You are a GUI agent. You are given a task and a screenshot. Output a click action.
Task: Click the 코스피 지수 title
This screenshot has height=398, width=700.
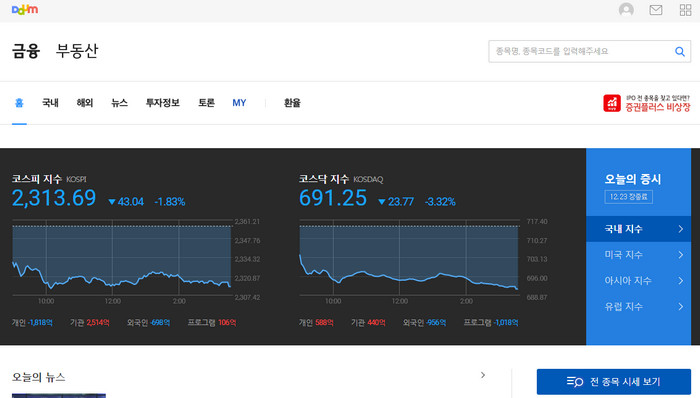click(x=37, y=179)
